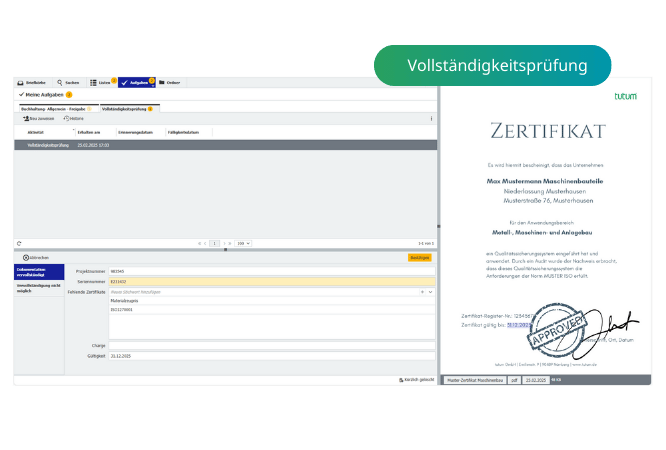Click the 25.02.2025 document date tag

click(536, 380)
